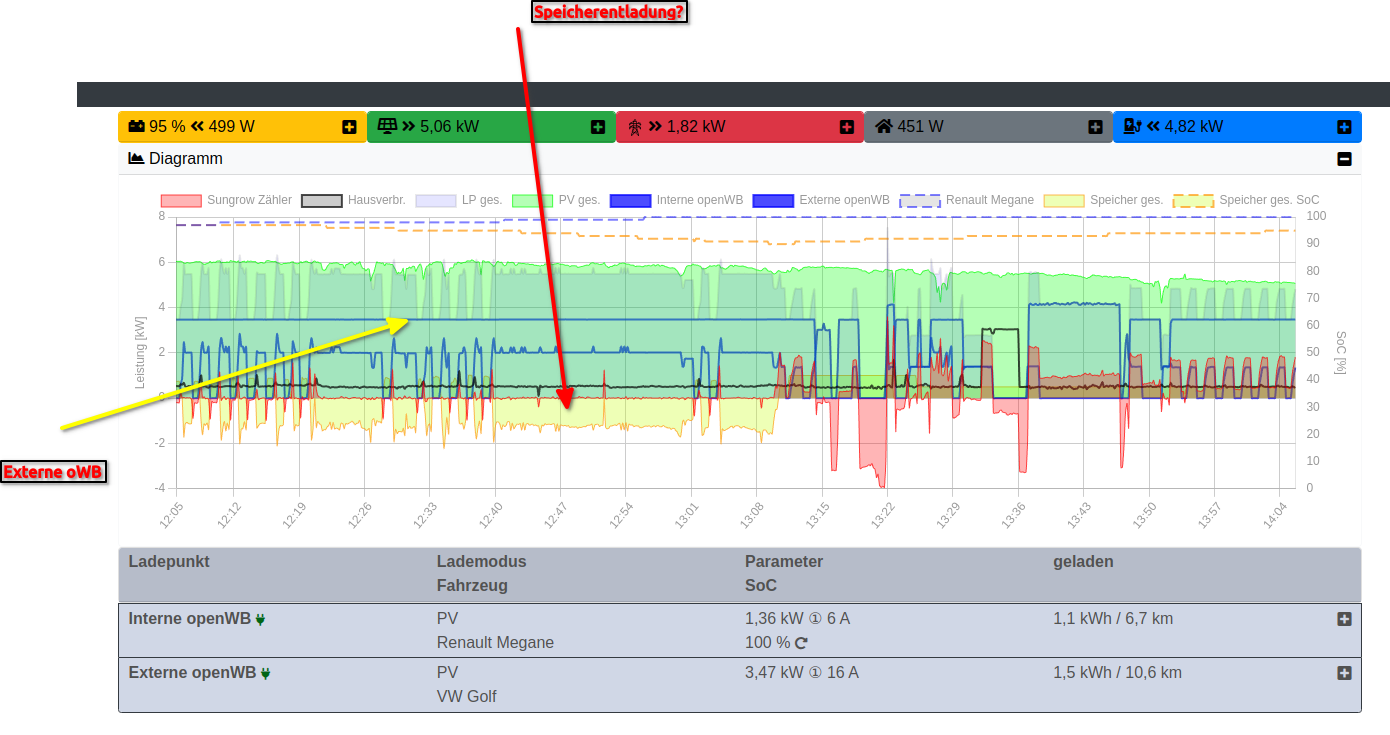Select the Renault Megane vehicle entry

tap(495, 642)
